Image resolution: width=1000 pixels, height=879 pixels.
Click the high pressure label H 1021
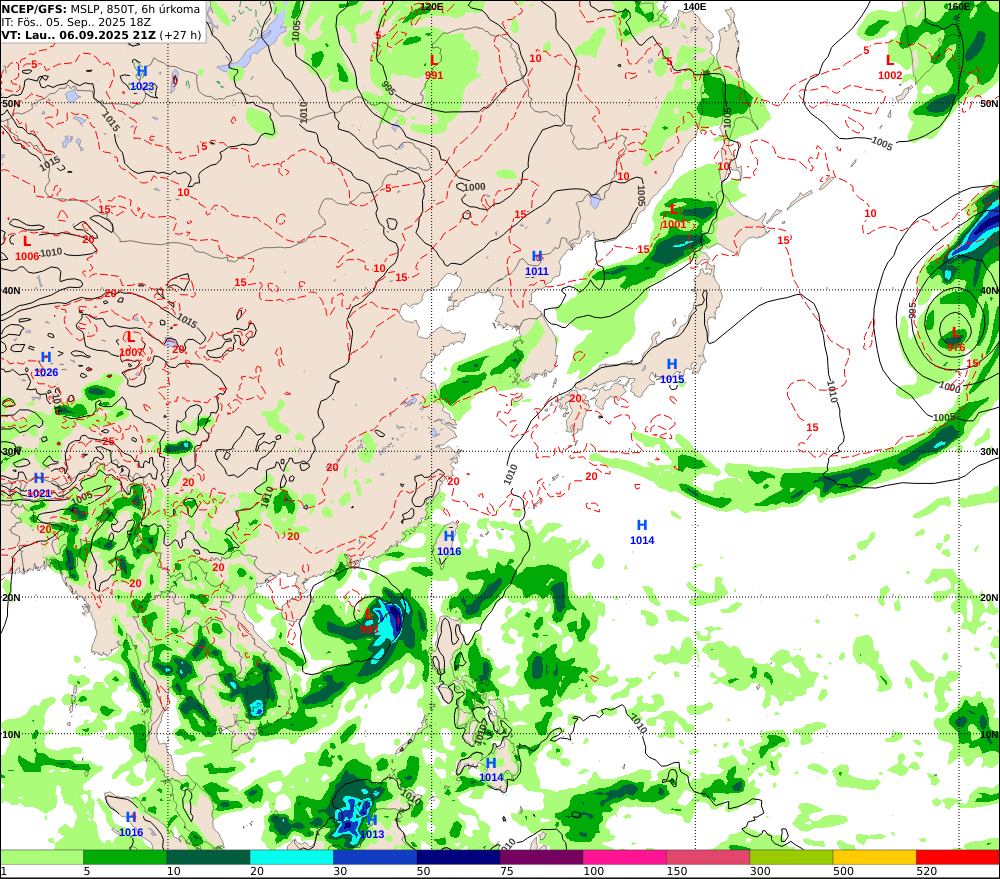click(39, 485)
